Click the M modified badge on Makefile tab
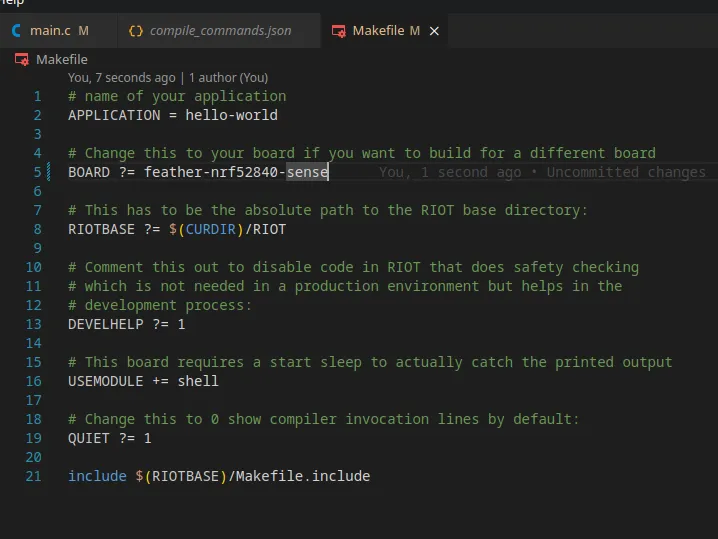 (415, 31)
